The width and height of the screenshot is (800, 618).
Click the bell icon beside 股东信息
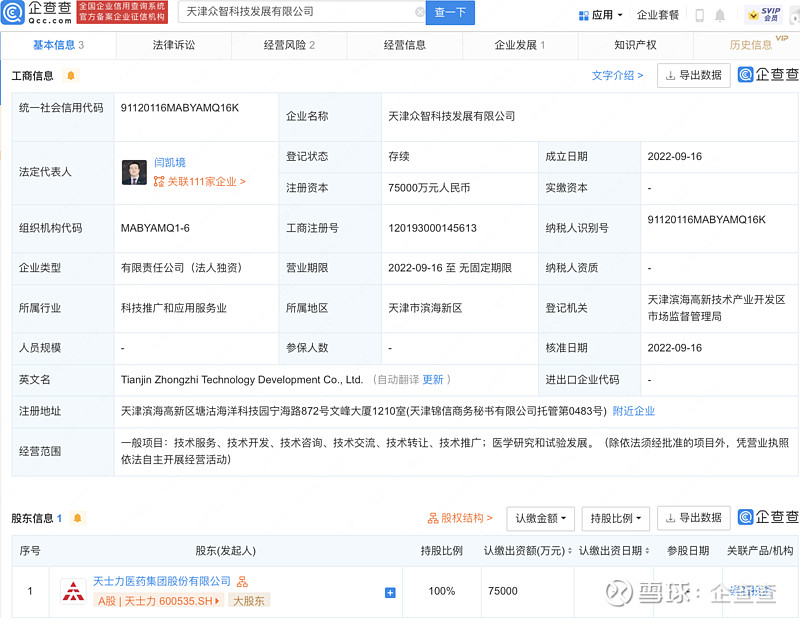pyautogui.click(x=78, y=518)
